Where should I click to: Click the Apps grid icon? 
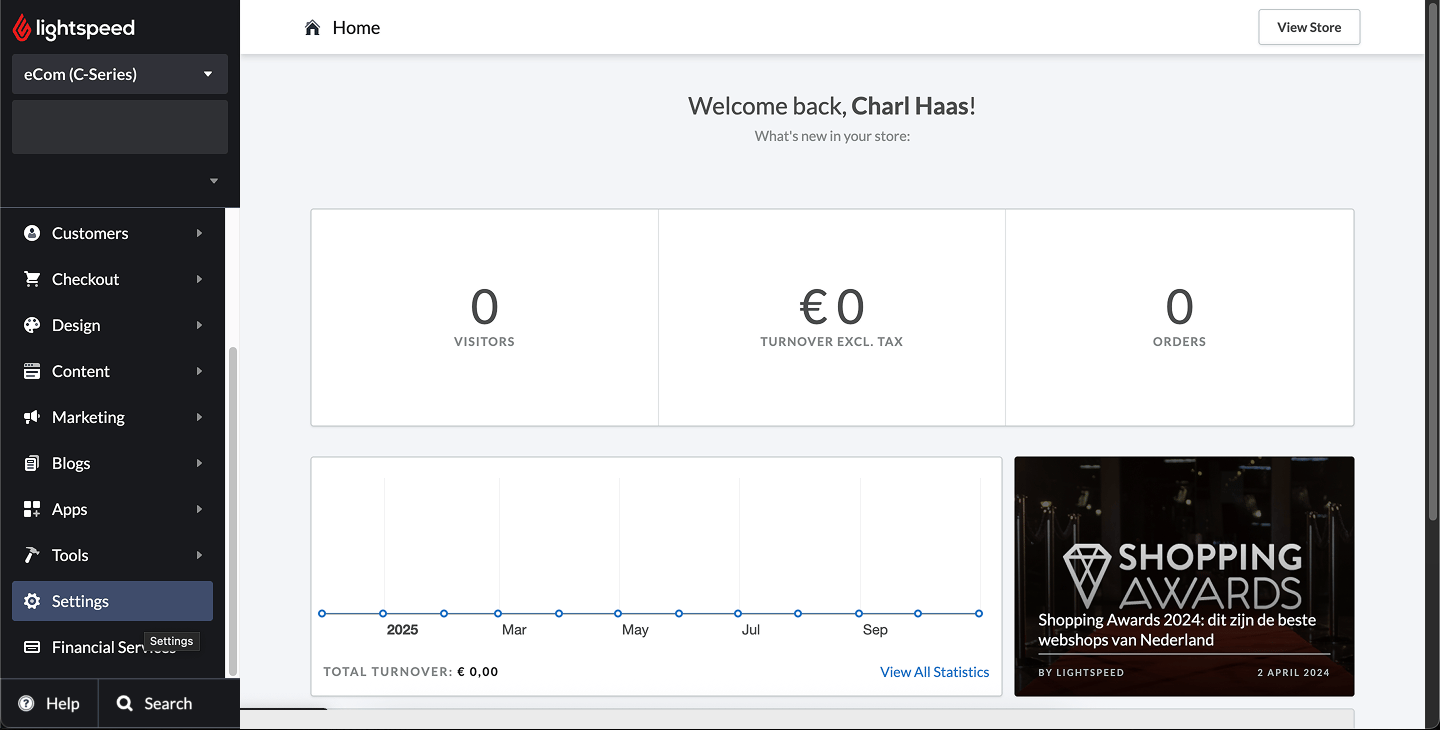click(x=32, y=509)
